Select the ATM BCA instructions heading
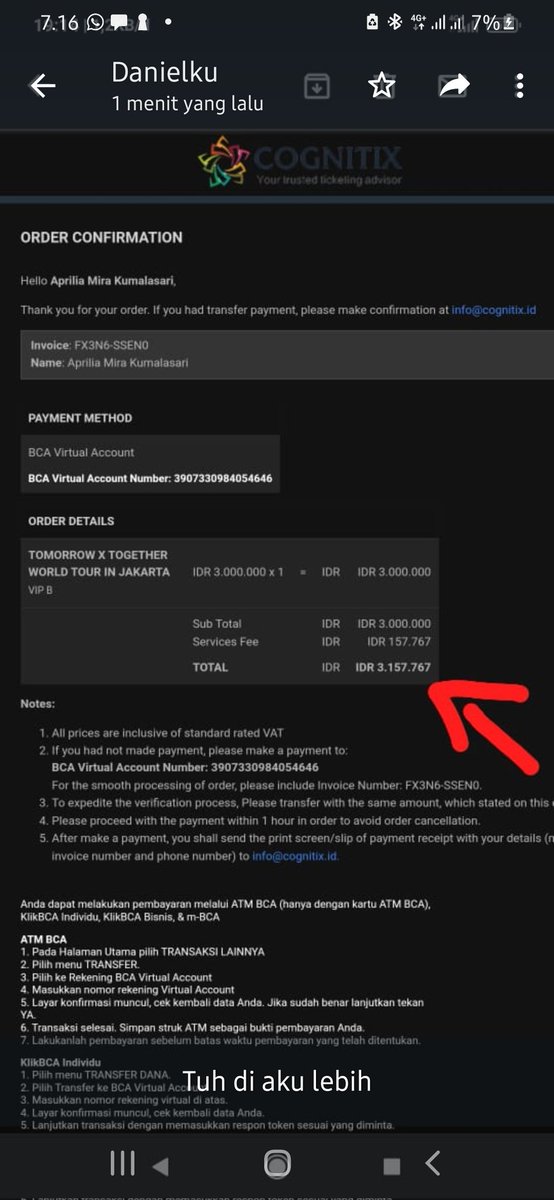Viewport: 554px width, 1200px height. (44, 939)
